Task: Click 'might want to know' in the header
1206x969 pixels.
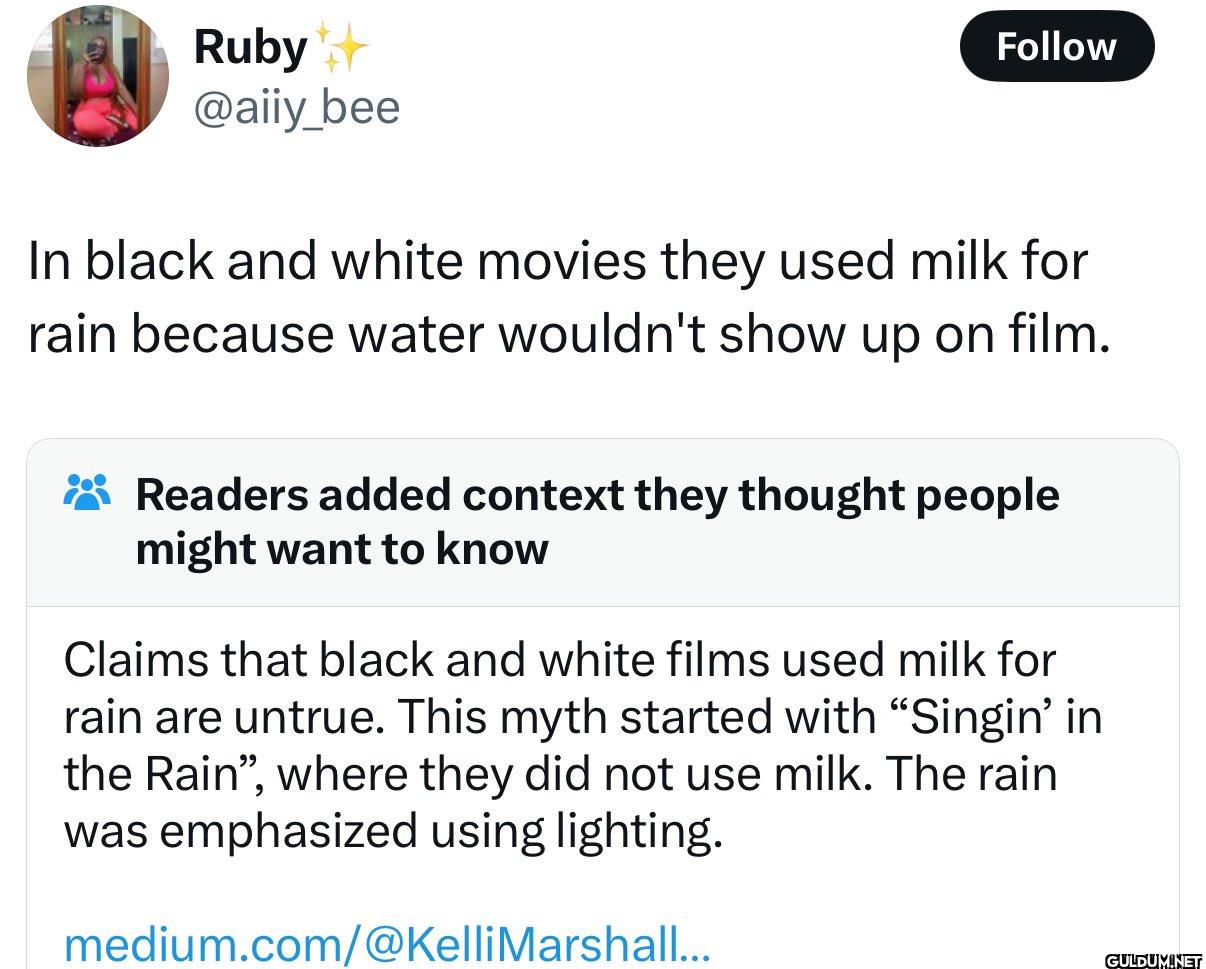Action: [341, 549]
